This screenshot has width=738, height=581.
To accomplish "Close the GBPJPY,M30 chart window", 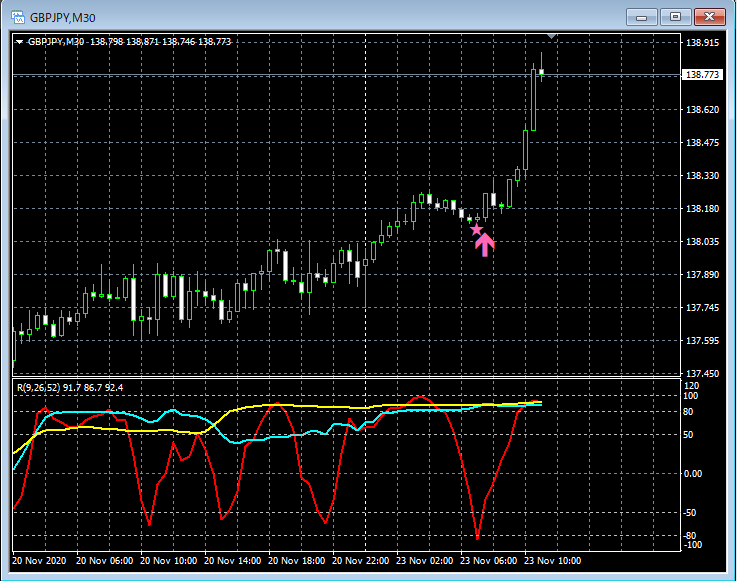I will click(709, 17).
